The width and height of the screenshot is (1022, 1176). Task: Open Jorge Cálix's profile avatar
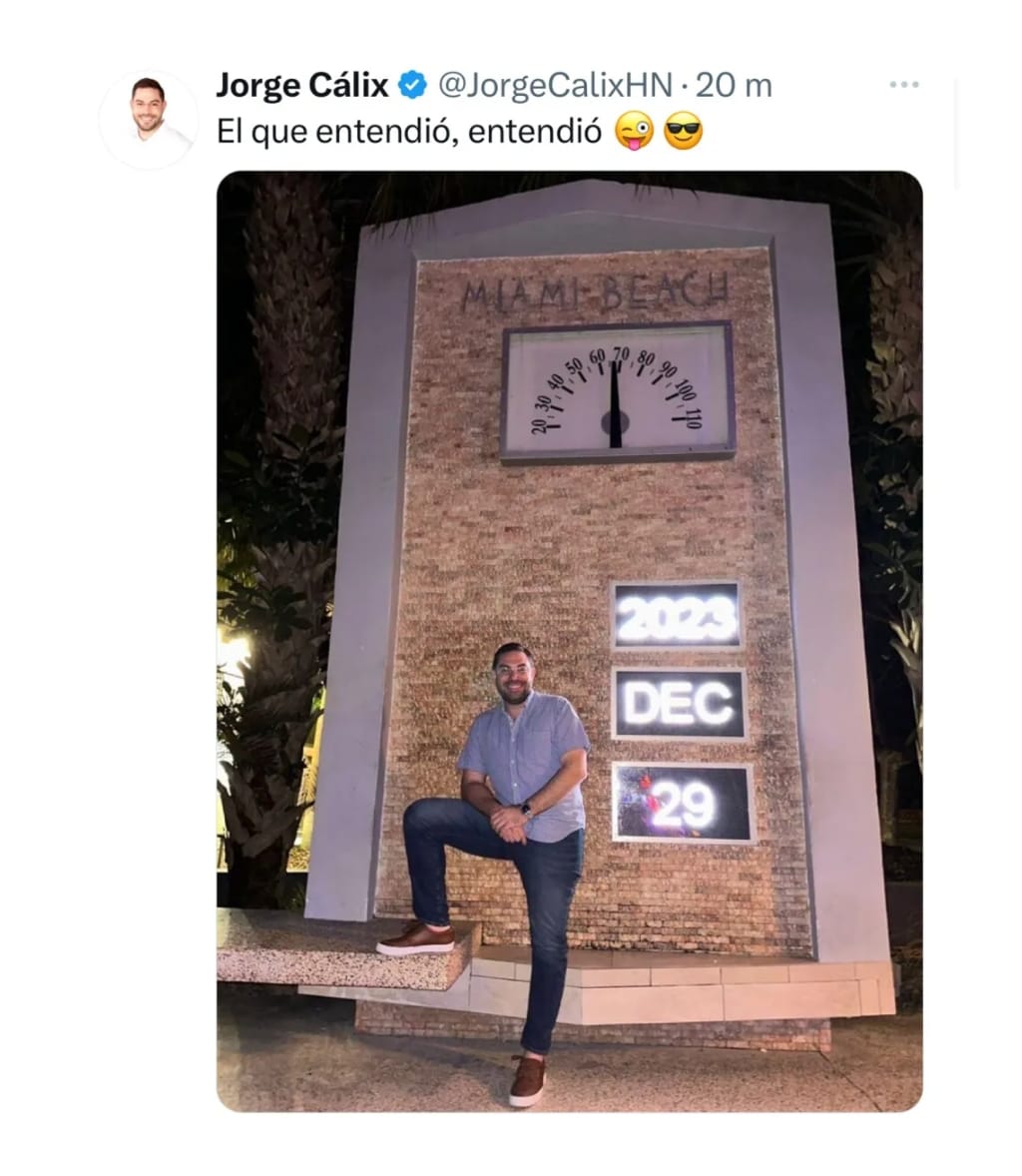click(x=148, y=119)
